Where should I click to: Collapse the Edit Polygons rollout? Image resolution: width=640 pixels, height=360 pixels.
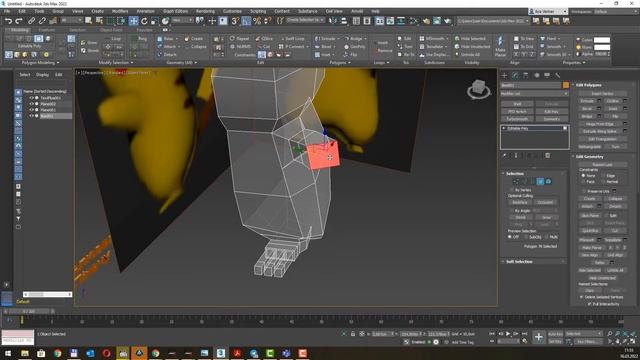click(603, 85)
